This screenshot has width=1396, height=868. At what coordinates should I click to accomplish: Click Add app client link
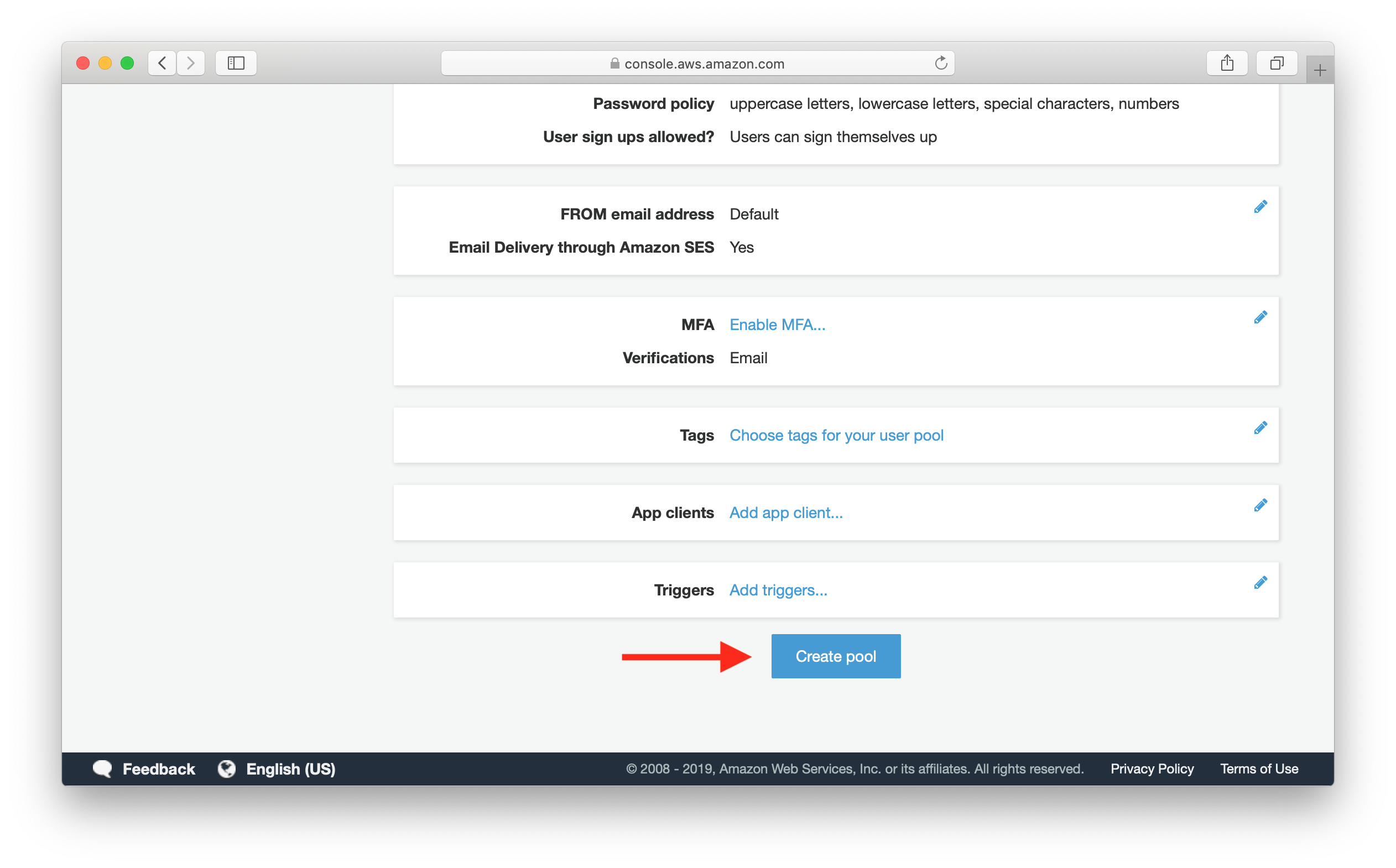(x=786, y=511)
